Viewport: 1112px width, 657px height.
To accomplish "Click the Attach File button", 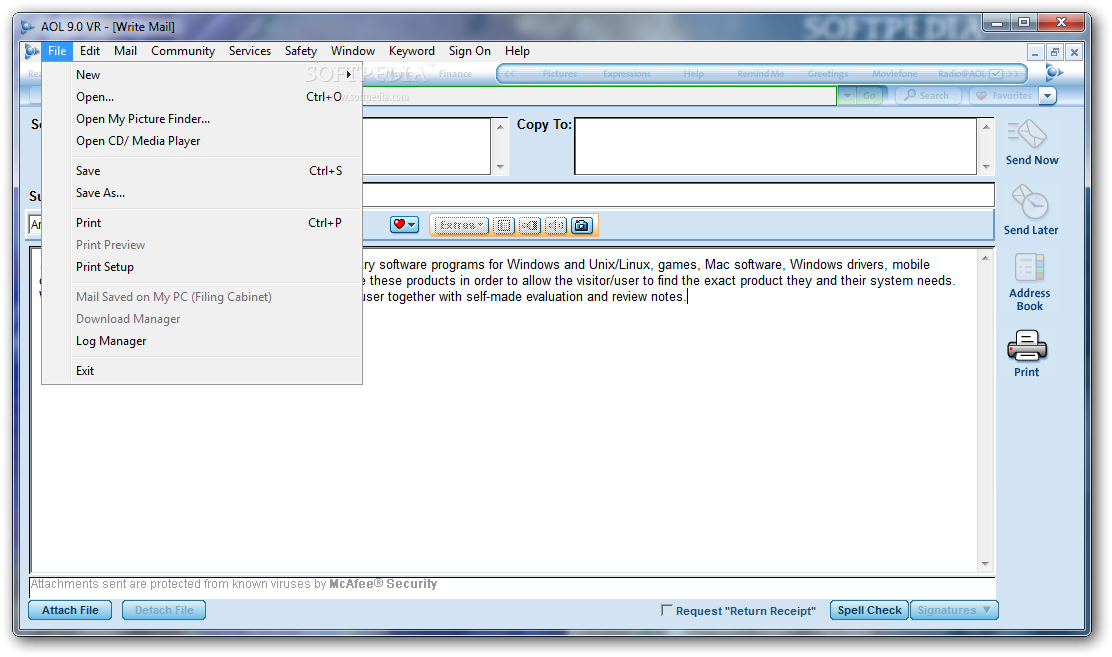I will point(70,610).
